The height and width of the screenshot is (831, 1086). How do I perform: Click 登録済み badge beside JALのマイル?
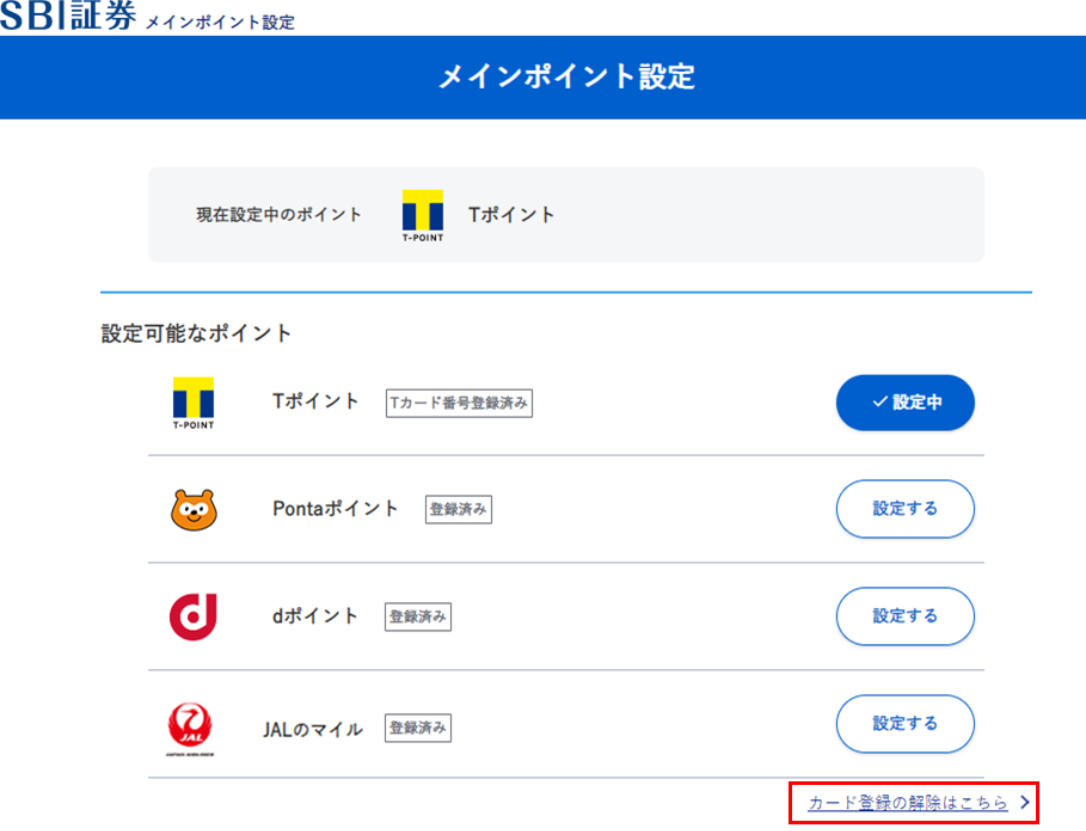[x=418, y=728]
